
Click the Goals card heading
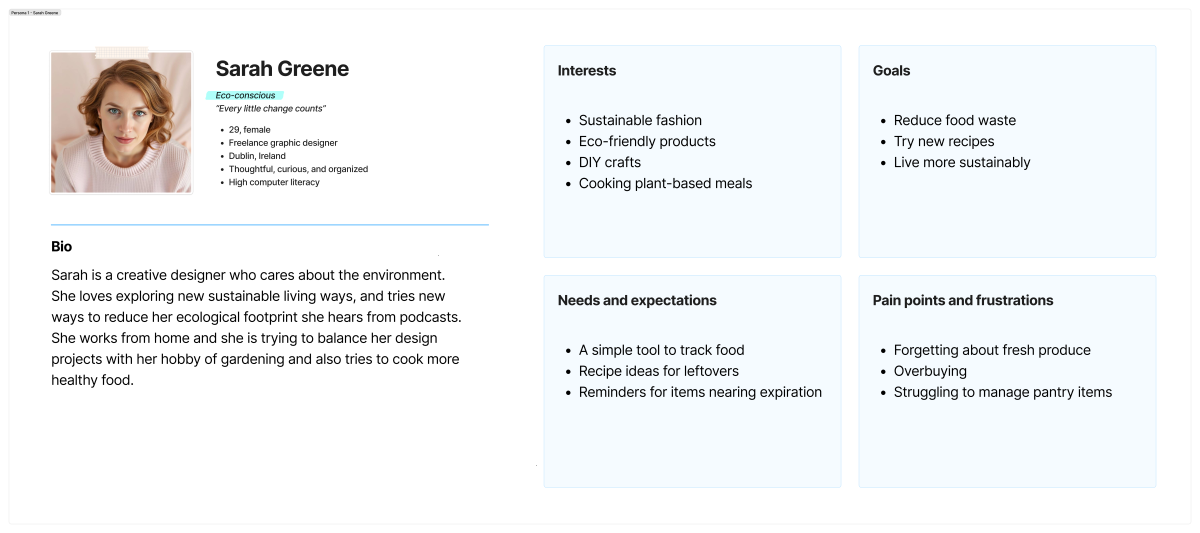tap(892, 71)
